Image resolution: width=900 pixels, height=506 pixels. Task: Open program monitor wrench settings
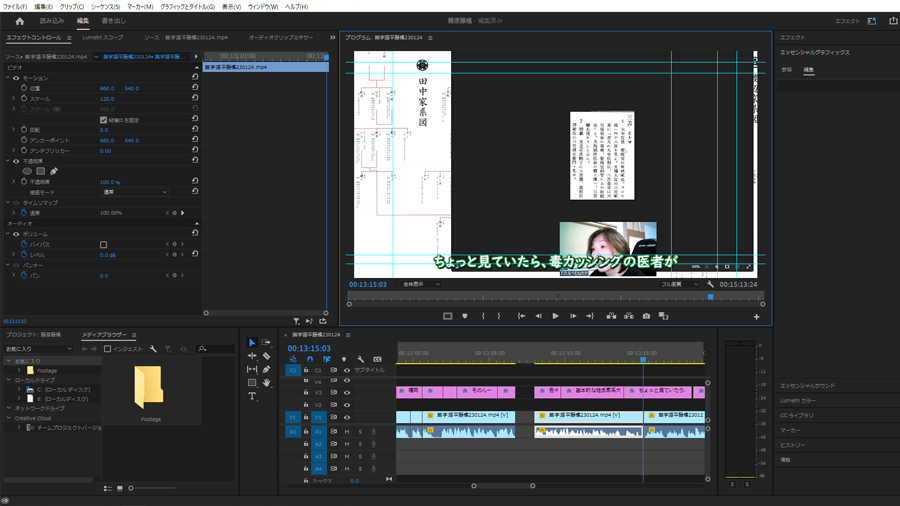pos(710,284)
